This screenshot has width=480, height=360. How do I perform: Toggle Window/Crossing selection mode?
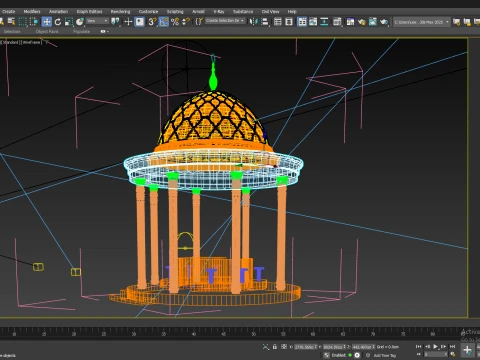(34, 22)
